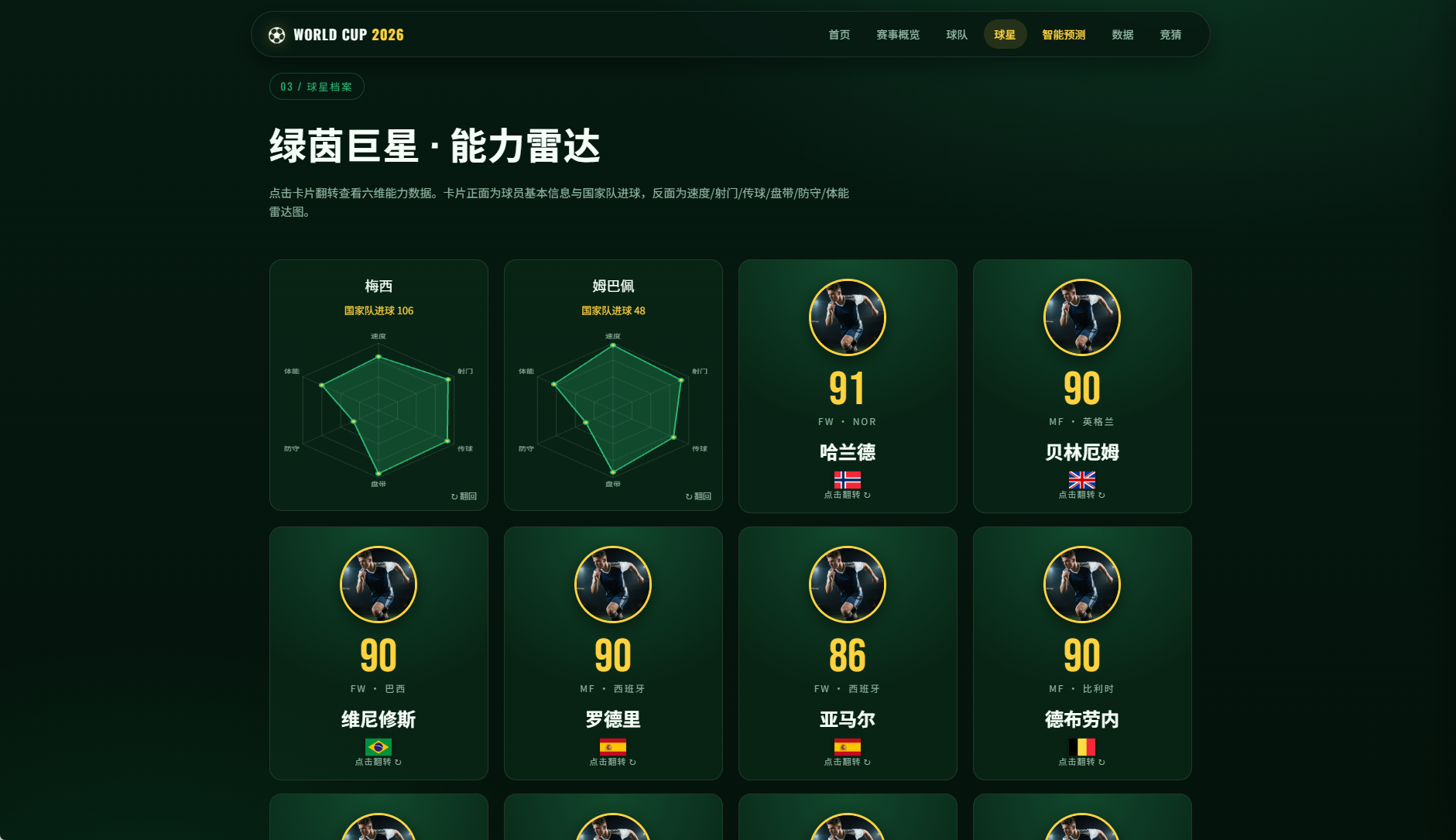This screenshot has width=1456, height=840.
Task: Flip 亚马尔 card with 点击翻转
Action: [x=848, y=762]
